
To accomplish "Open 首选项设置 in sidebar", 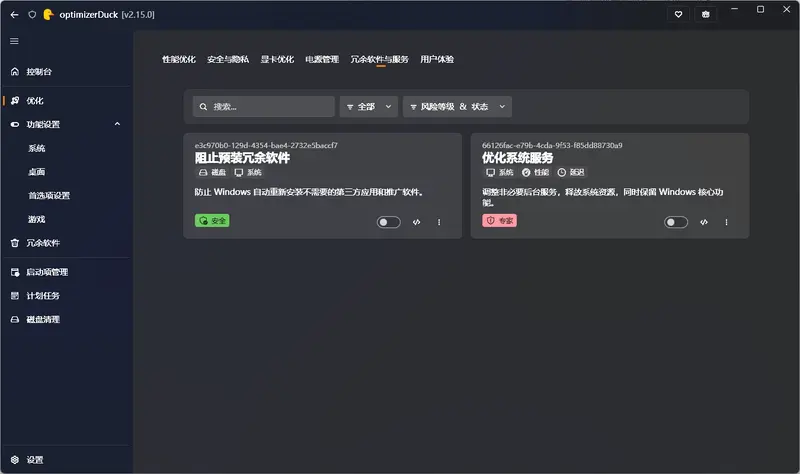I will click(49, 195).
